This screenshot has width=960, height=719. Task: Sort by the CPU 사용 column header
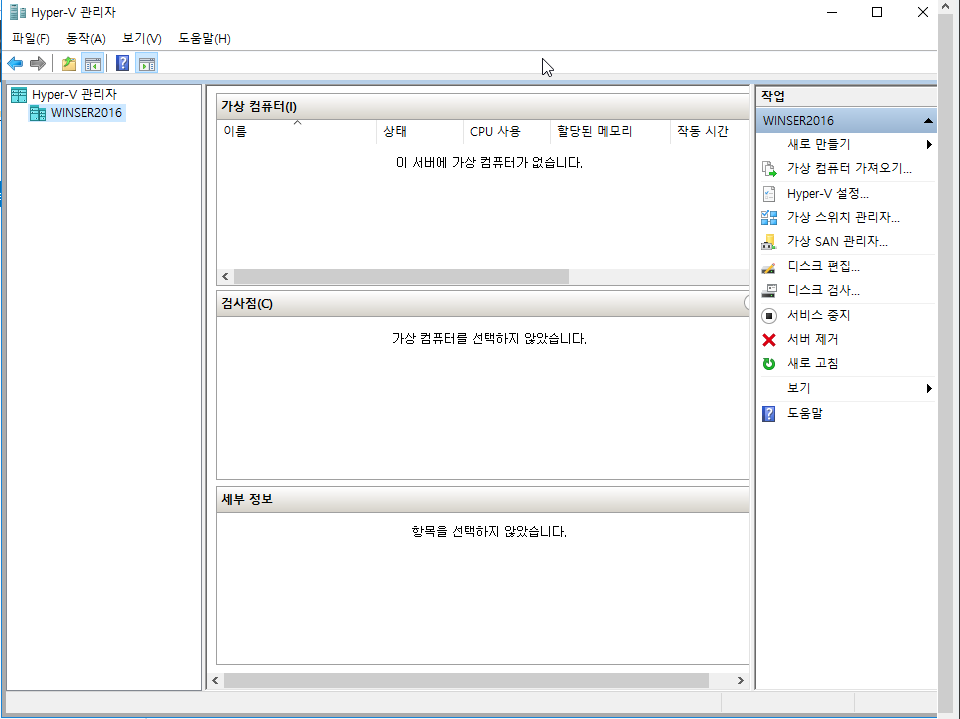(507, 131)
